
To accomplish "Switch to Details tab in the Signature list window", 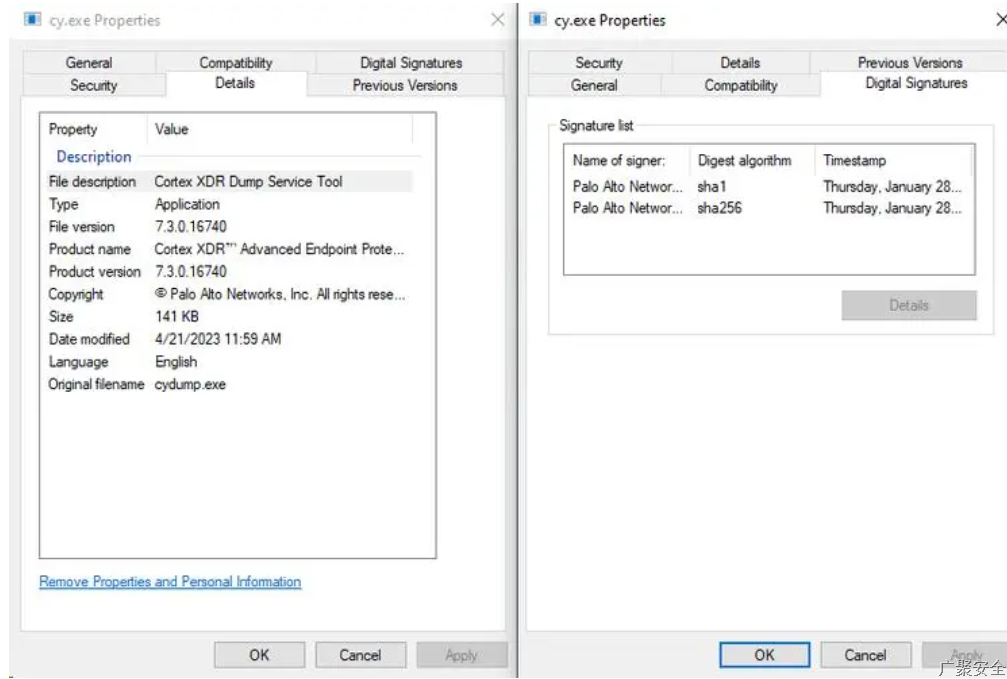I will 740,62.
